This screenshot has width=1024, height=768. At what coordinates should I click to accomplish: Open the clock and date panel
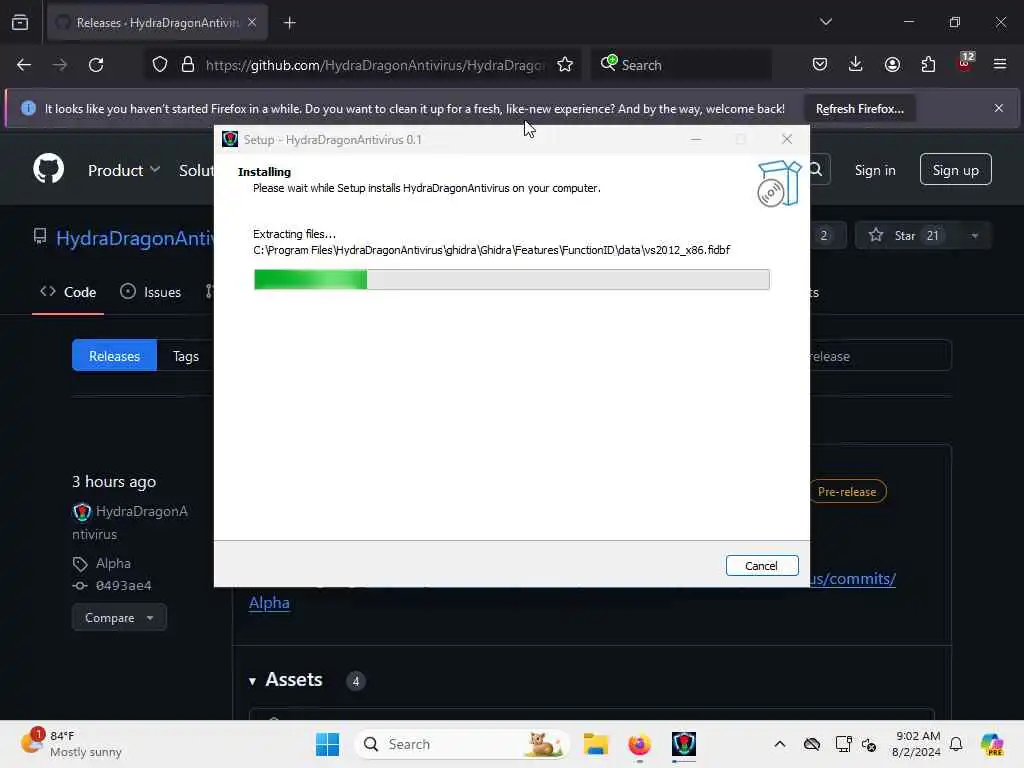click(916, 744)
